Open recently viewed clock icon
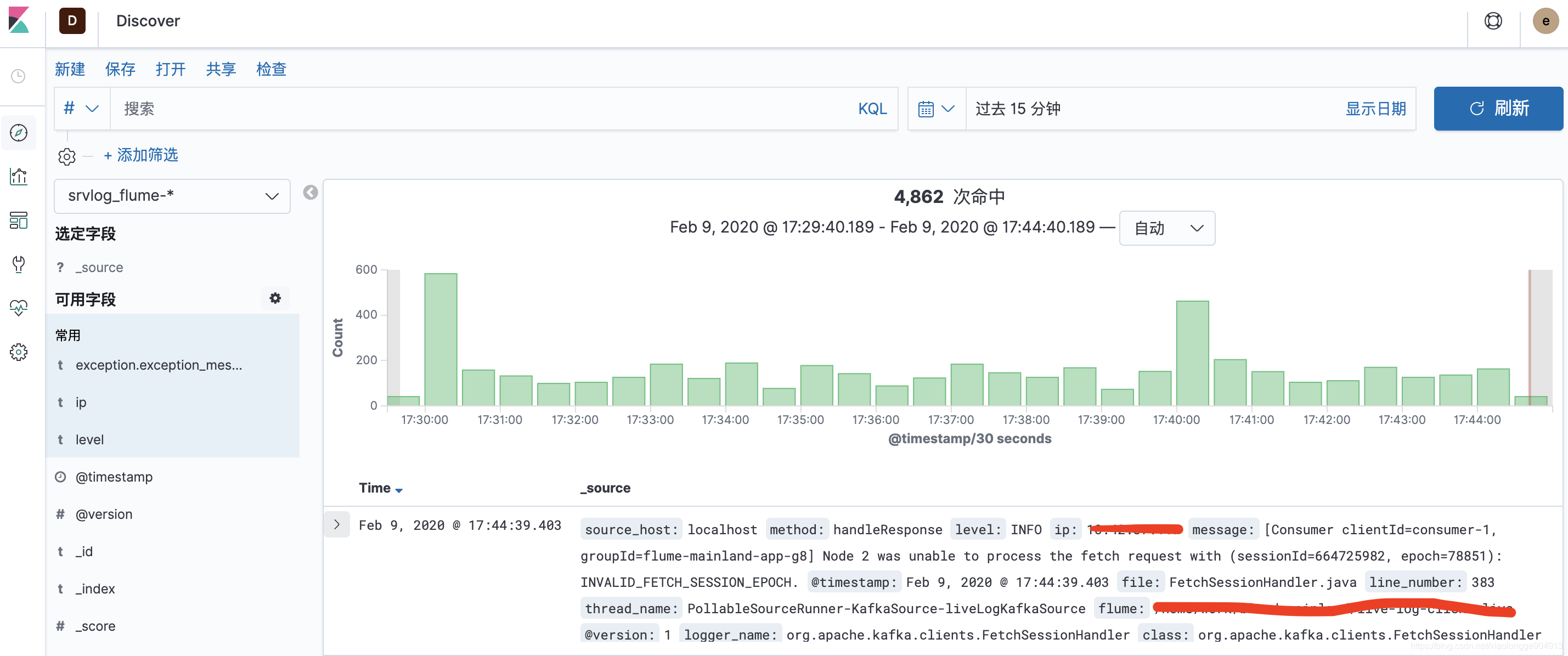1568x656 pixels. coord(19,77)
